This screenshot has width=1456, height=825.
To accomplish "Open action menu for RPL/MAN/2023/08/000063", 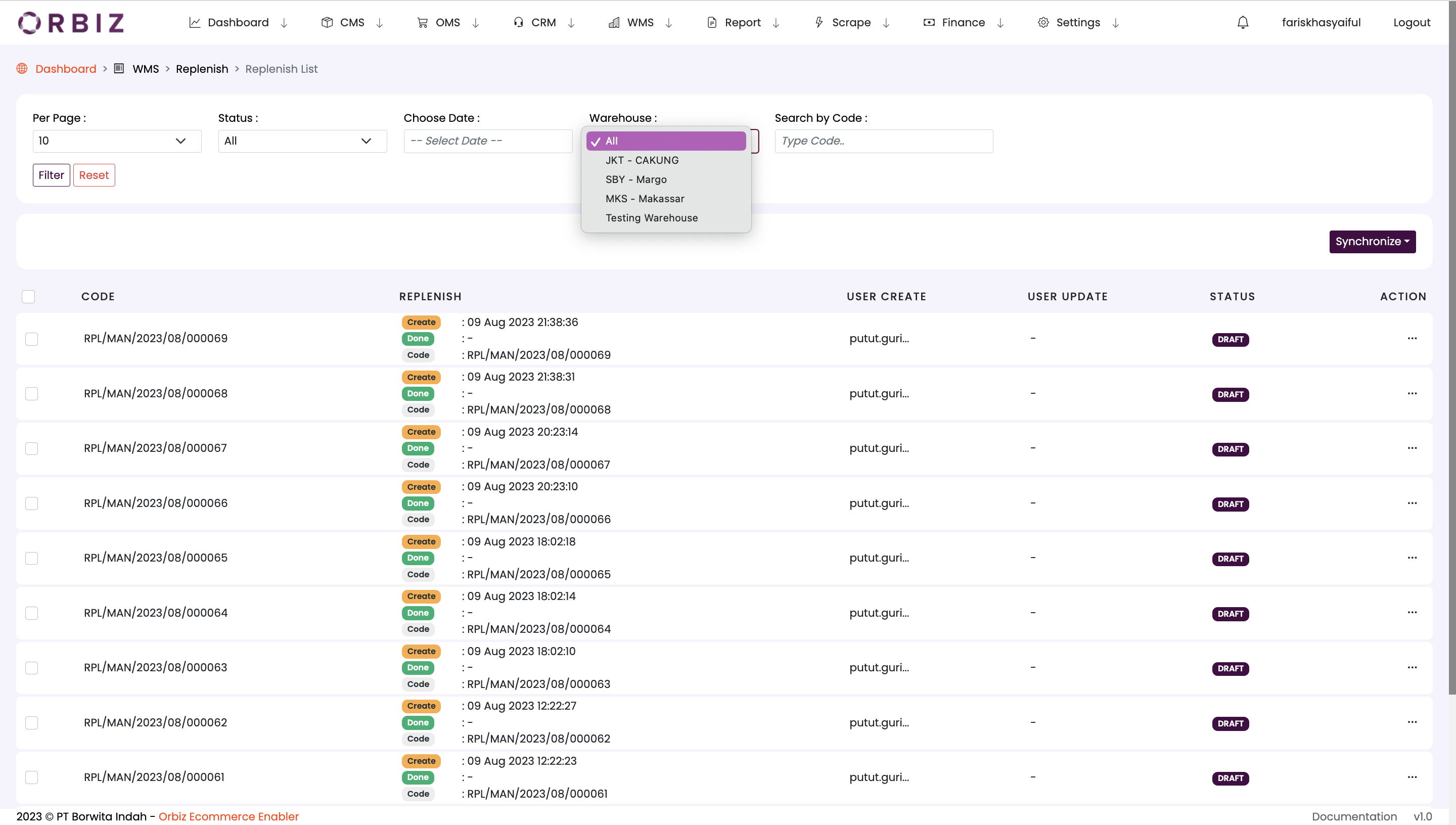I will pyautogui.click(x=1412, y=667).
